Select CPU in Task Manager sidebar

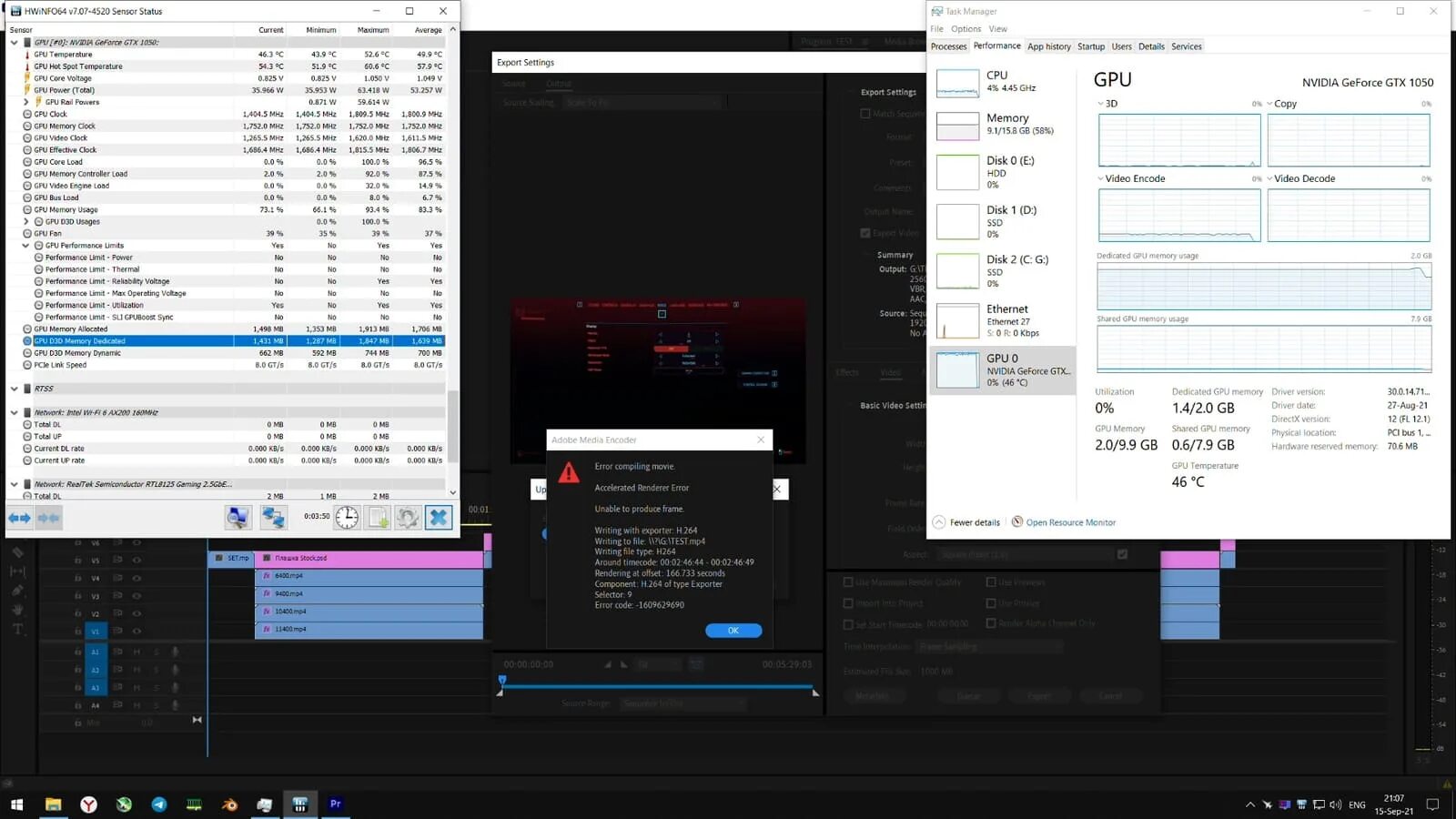coord(1004,82)
